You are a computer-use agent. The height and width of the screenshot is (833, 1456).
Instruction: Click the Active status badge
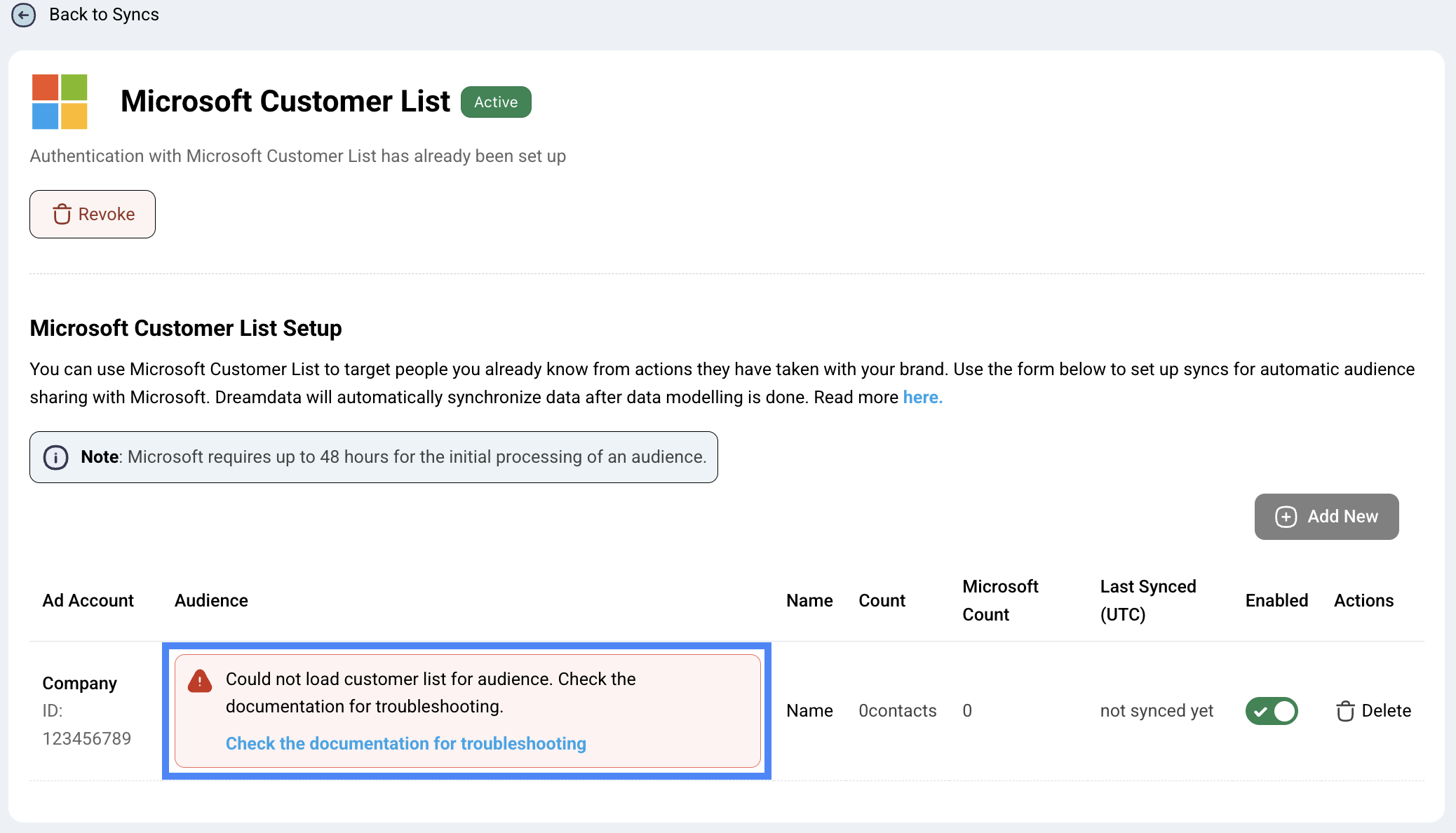(495, 102)
